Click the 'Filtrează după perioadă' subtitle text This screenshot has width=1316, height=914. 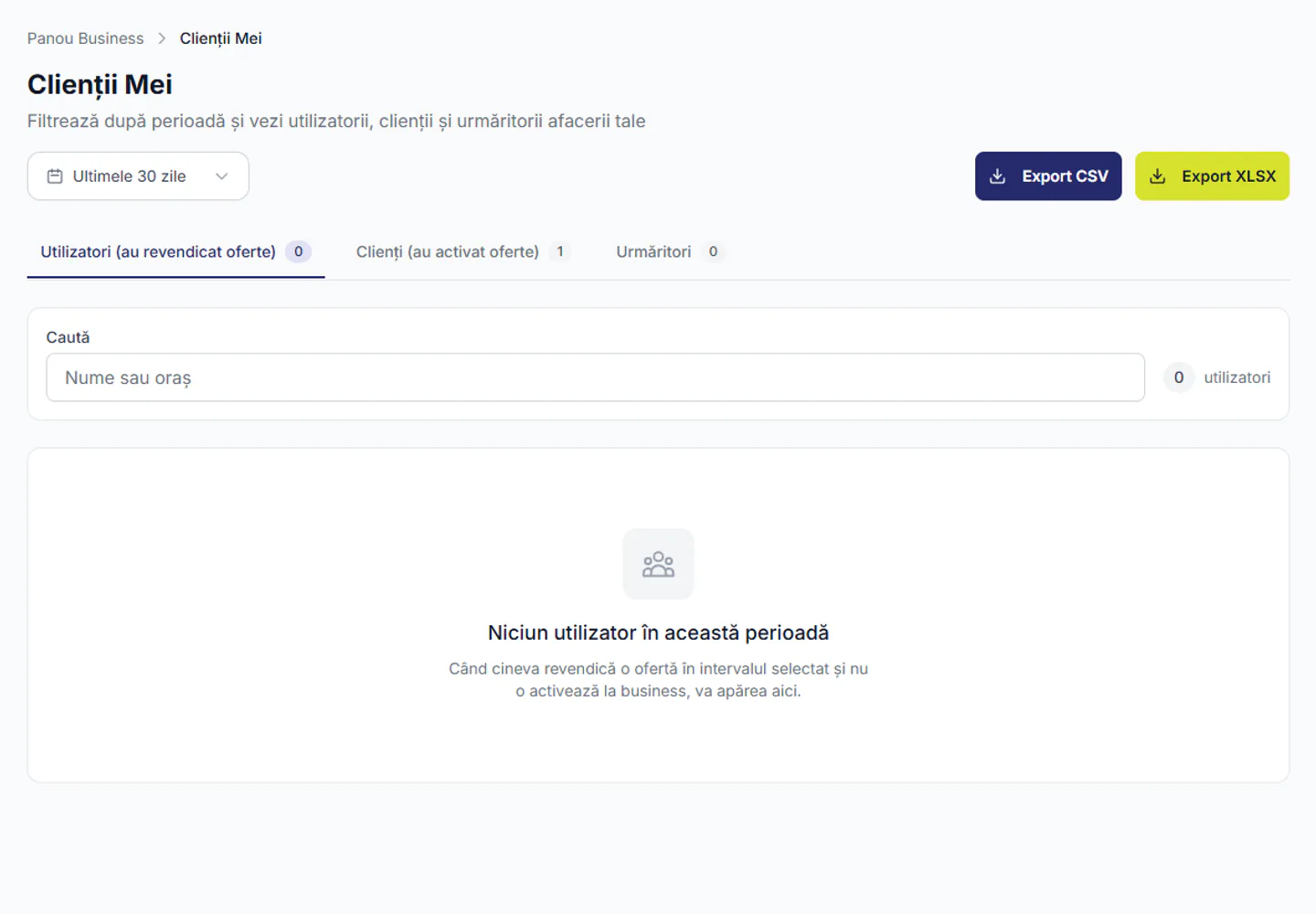click(x=336, y=121)
